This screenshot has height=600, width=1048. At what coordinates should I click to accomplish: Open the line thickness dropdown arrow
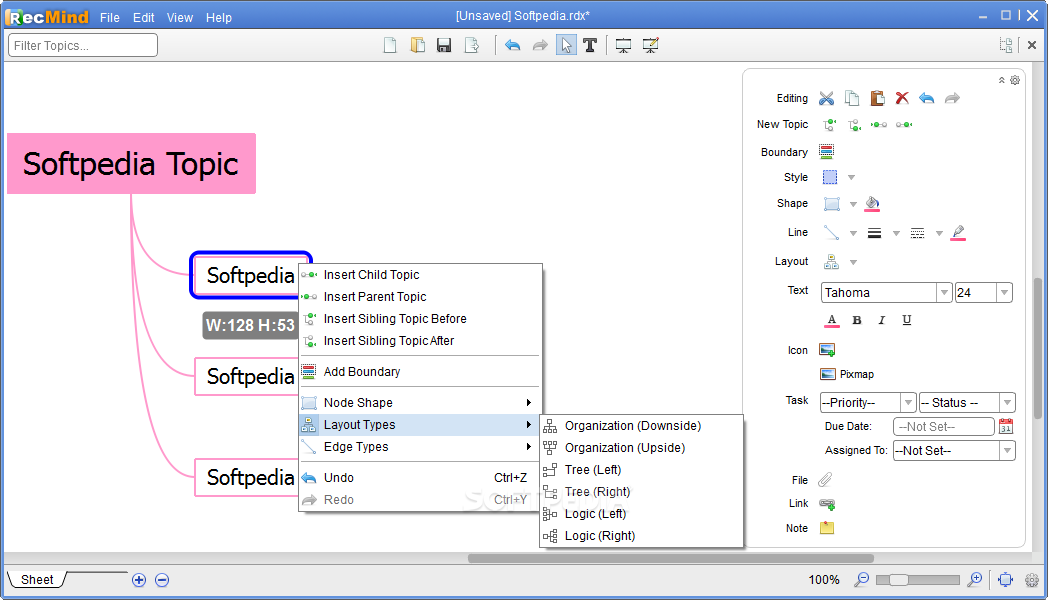click(x=896, y=233)
